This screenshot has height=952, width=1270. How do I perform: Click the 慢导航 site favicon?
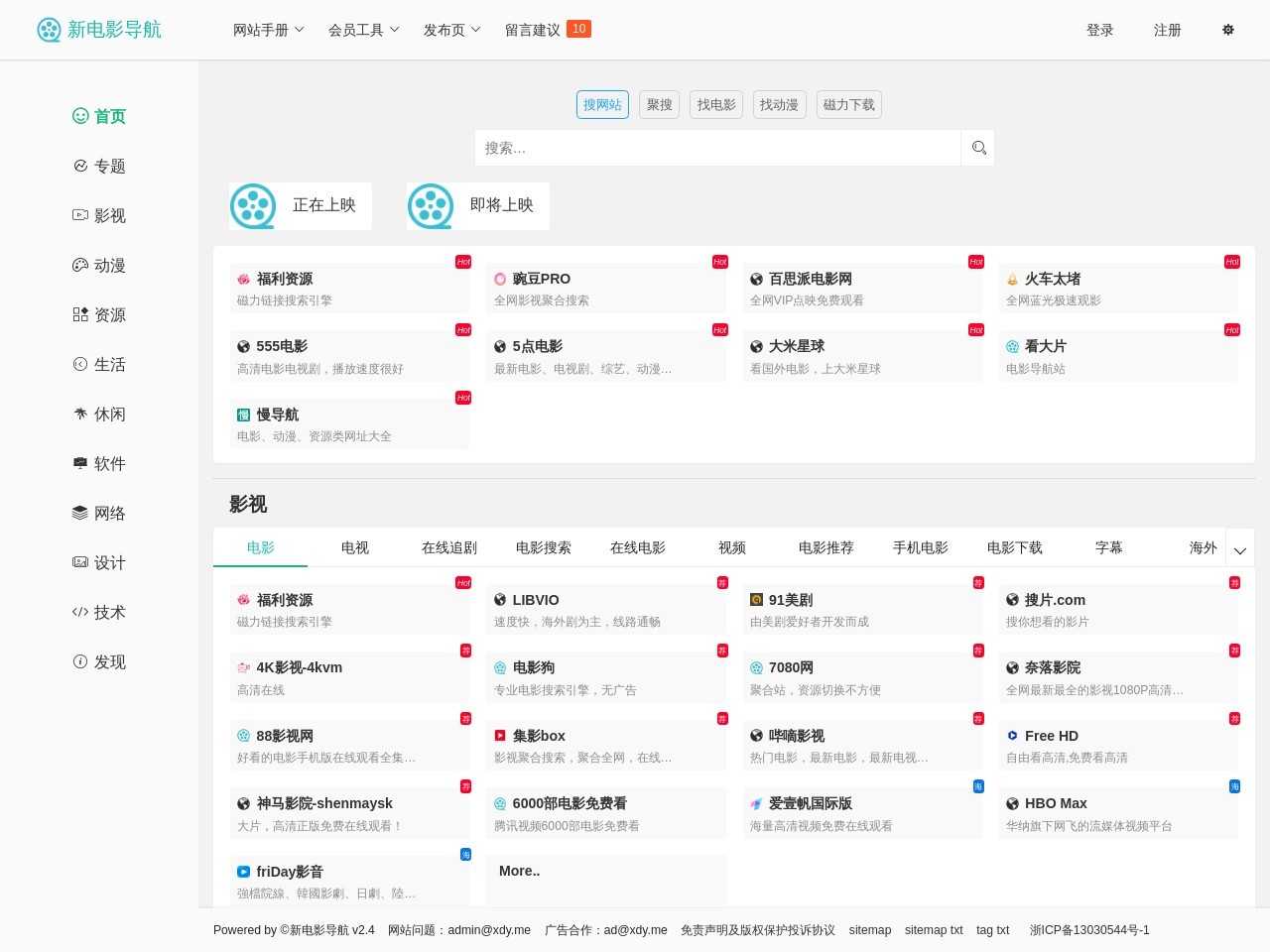click(243, 415)
